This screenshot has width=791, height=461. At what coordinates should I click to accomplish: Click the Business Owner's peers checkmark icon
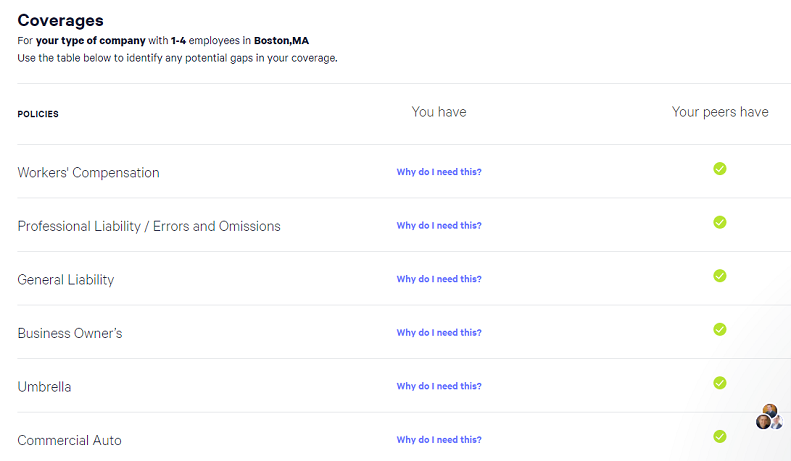click(720, 329)
